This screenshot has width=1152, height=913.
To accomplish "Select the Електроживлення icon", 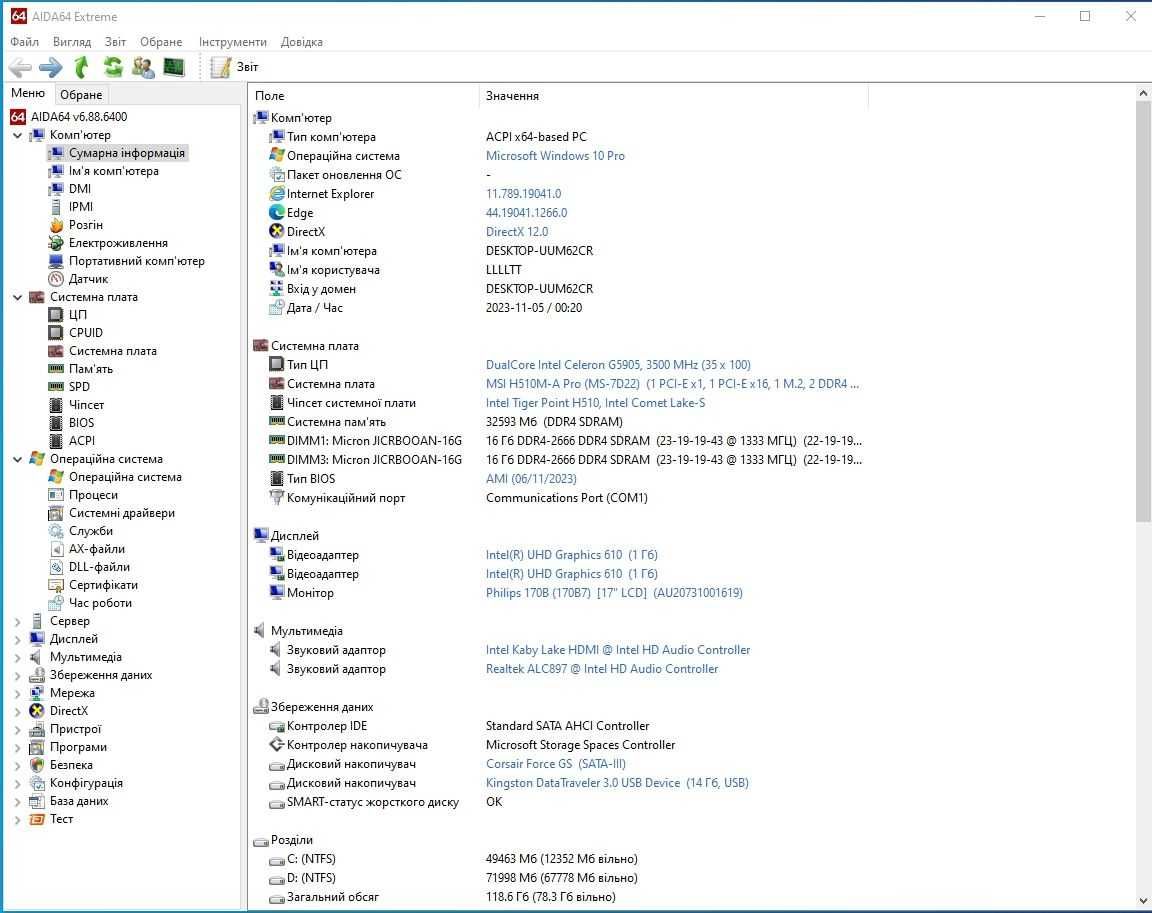I will 56,243.
